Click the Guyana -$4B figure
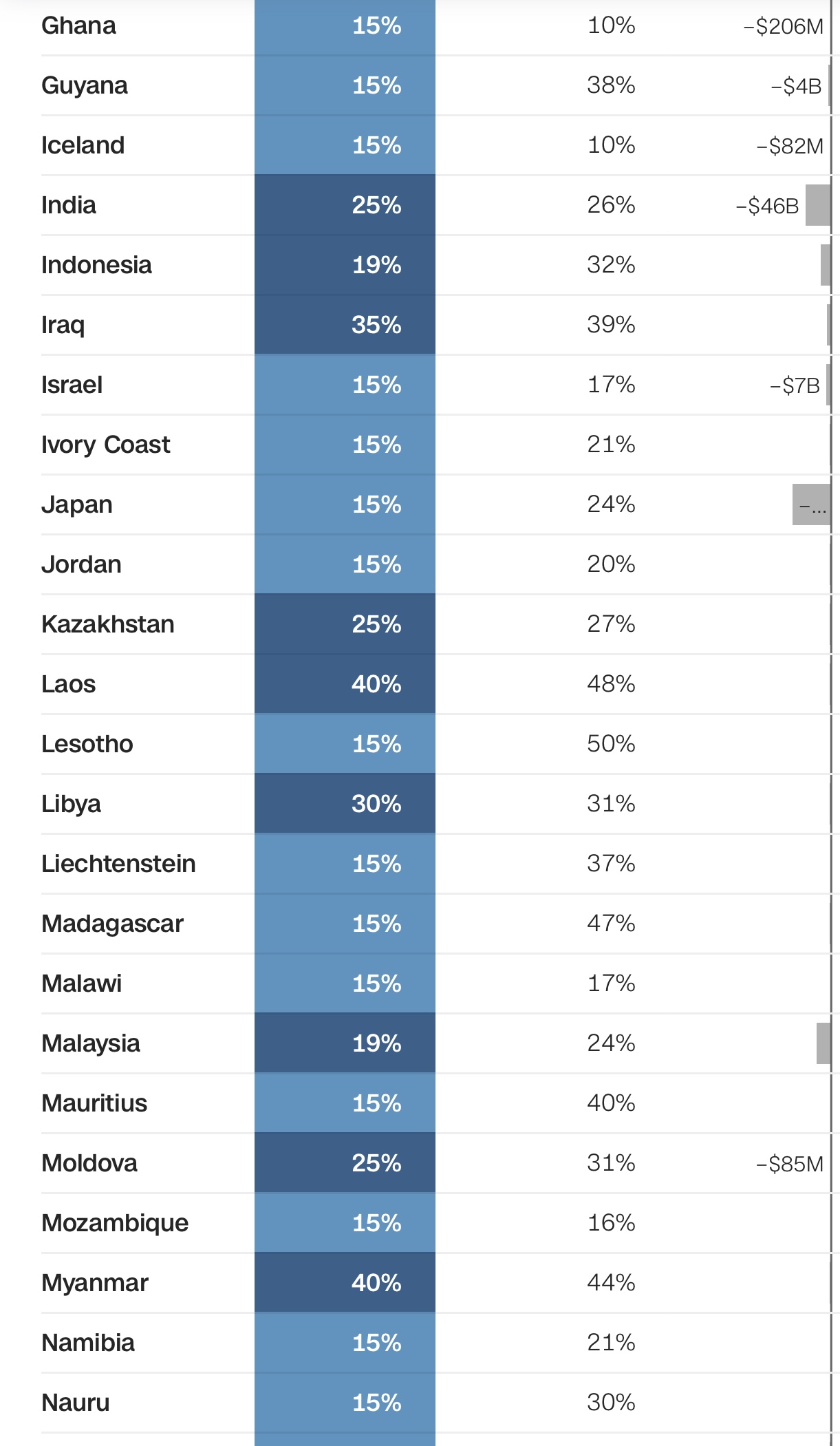The image size is (840, 1446). 796,86
